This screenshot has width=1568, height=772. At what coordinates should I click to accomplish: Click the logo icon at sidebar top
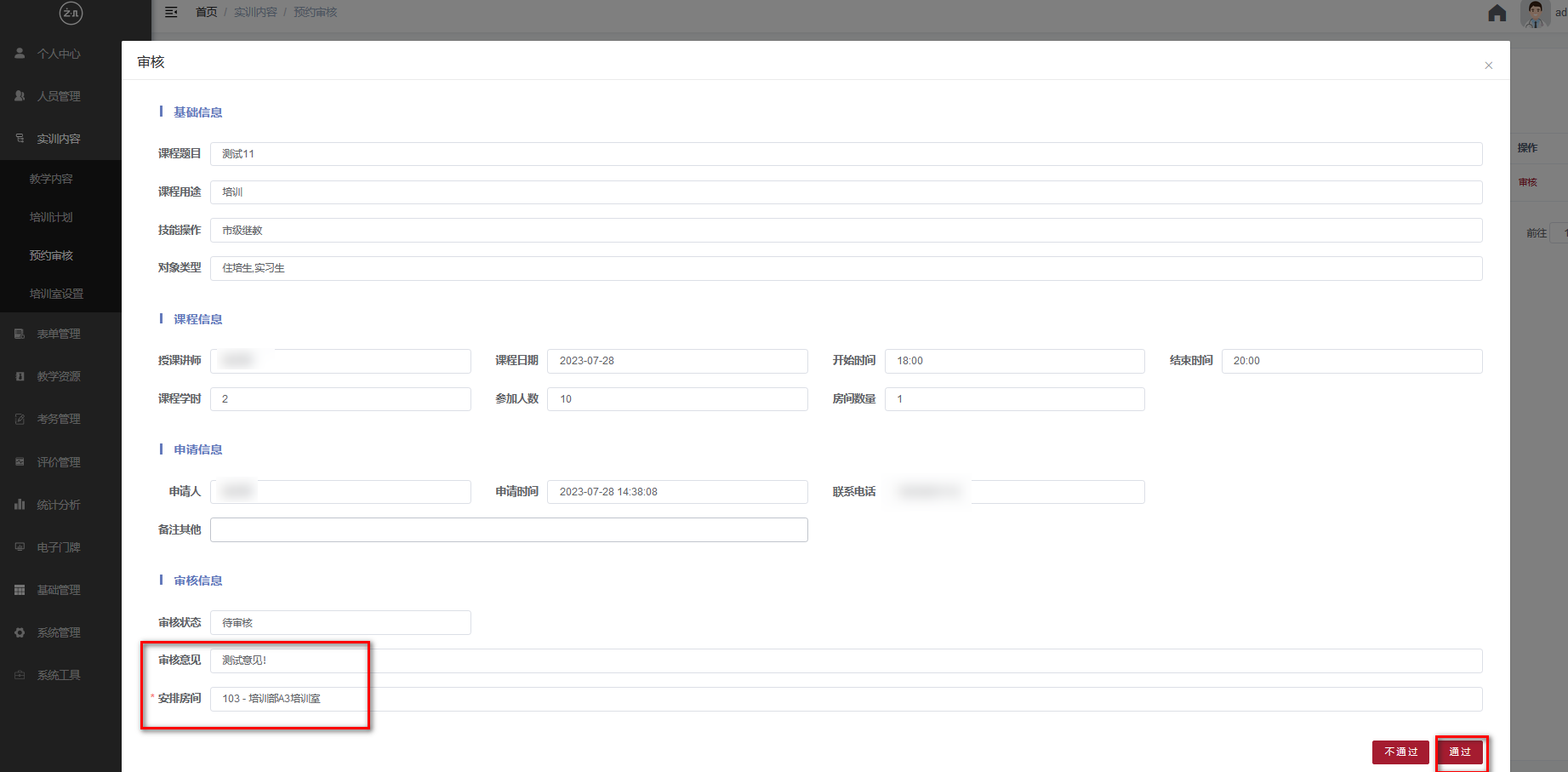pyautogui.click(x=71, y=13)
